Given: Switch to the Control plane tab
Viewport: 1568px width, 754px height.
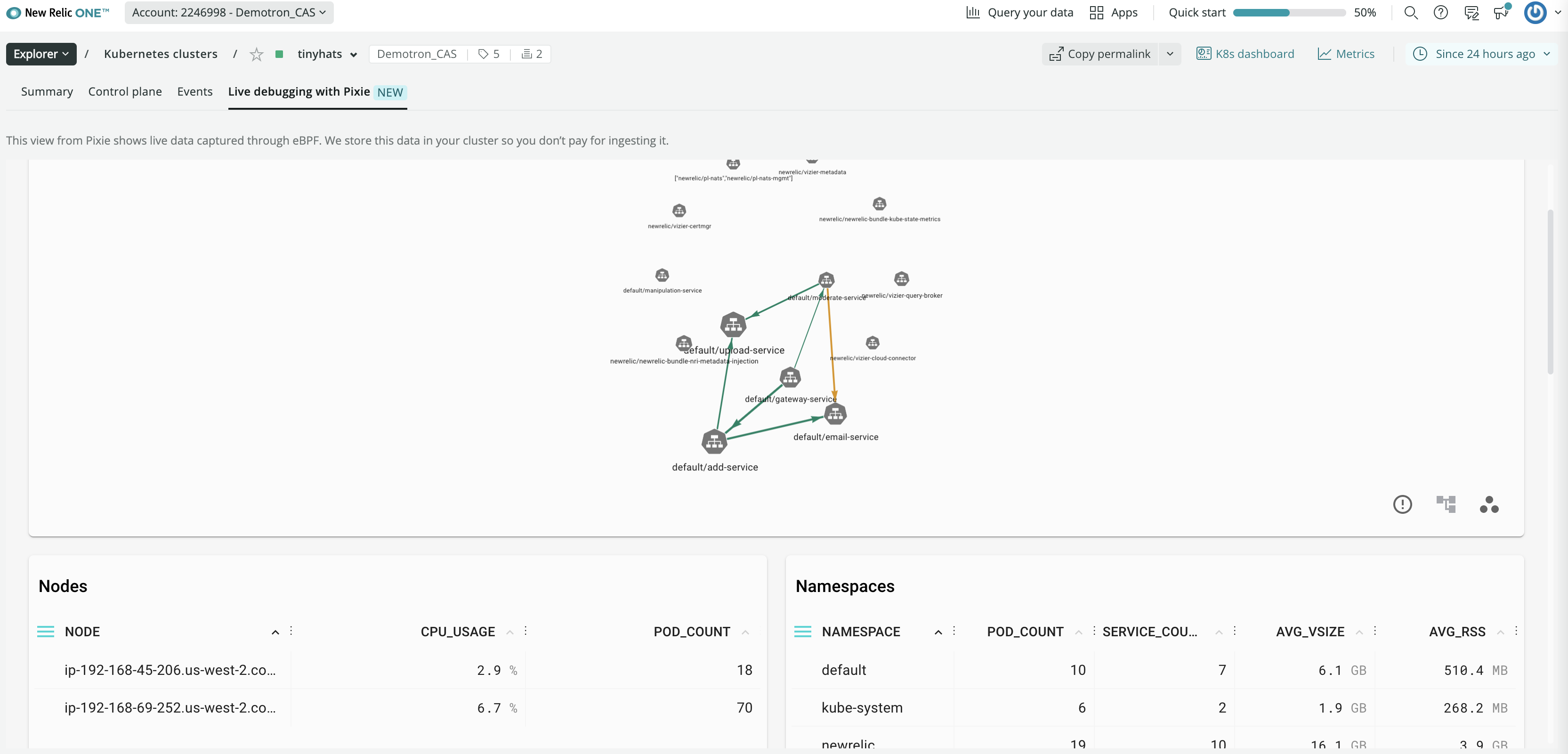Looking at the screenshot, I should coord(125,91).
